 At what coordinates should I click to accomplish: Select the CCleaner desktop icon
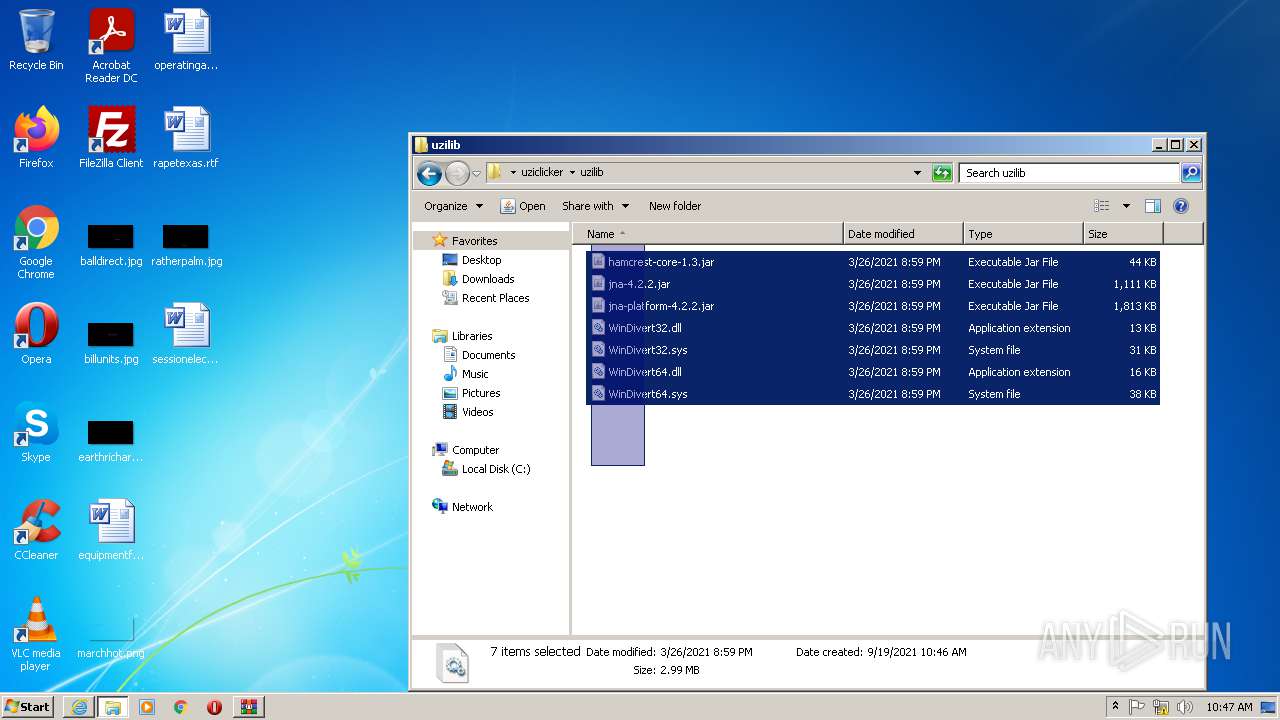tap(36, 530)
